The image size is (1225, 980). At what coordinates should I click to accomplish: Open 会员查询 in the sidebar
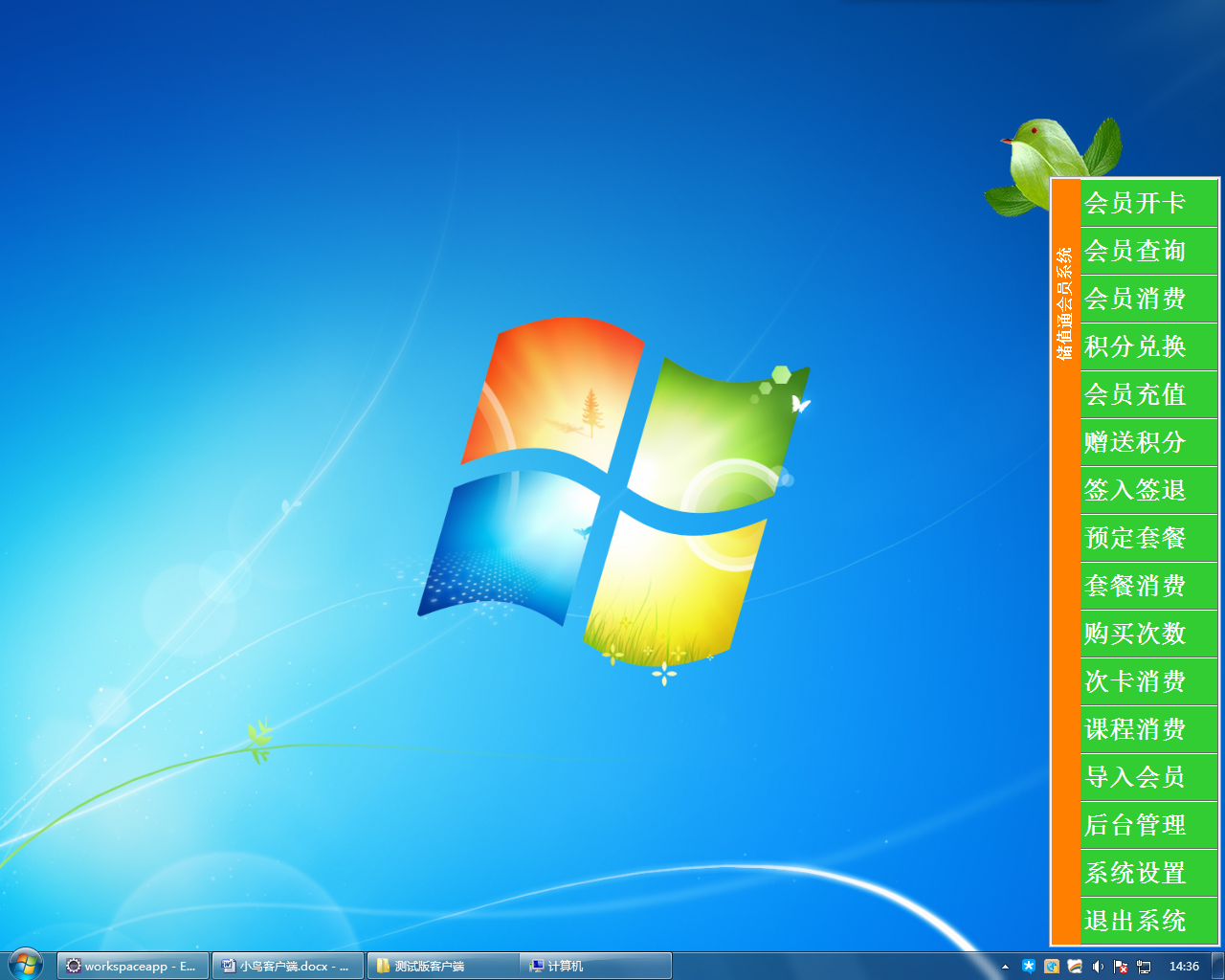coord(1148,251)
